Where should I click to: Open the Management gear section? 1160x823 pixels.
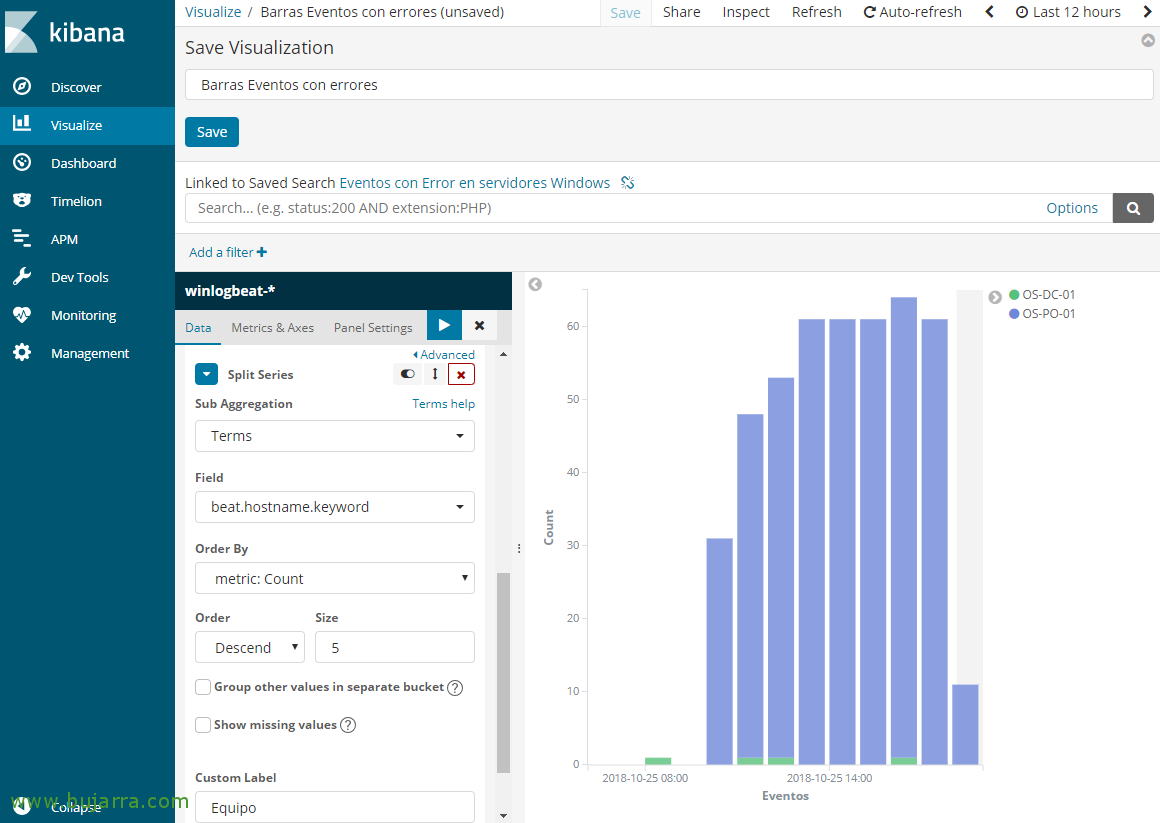point(89,353)
